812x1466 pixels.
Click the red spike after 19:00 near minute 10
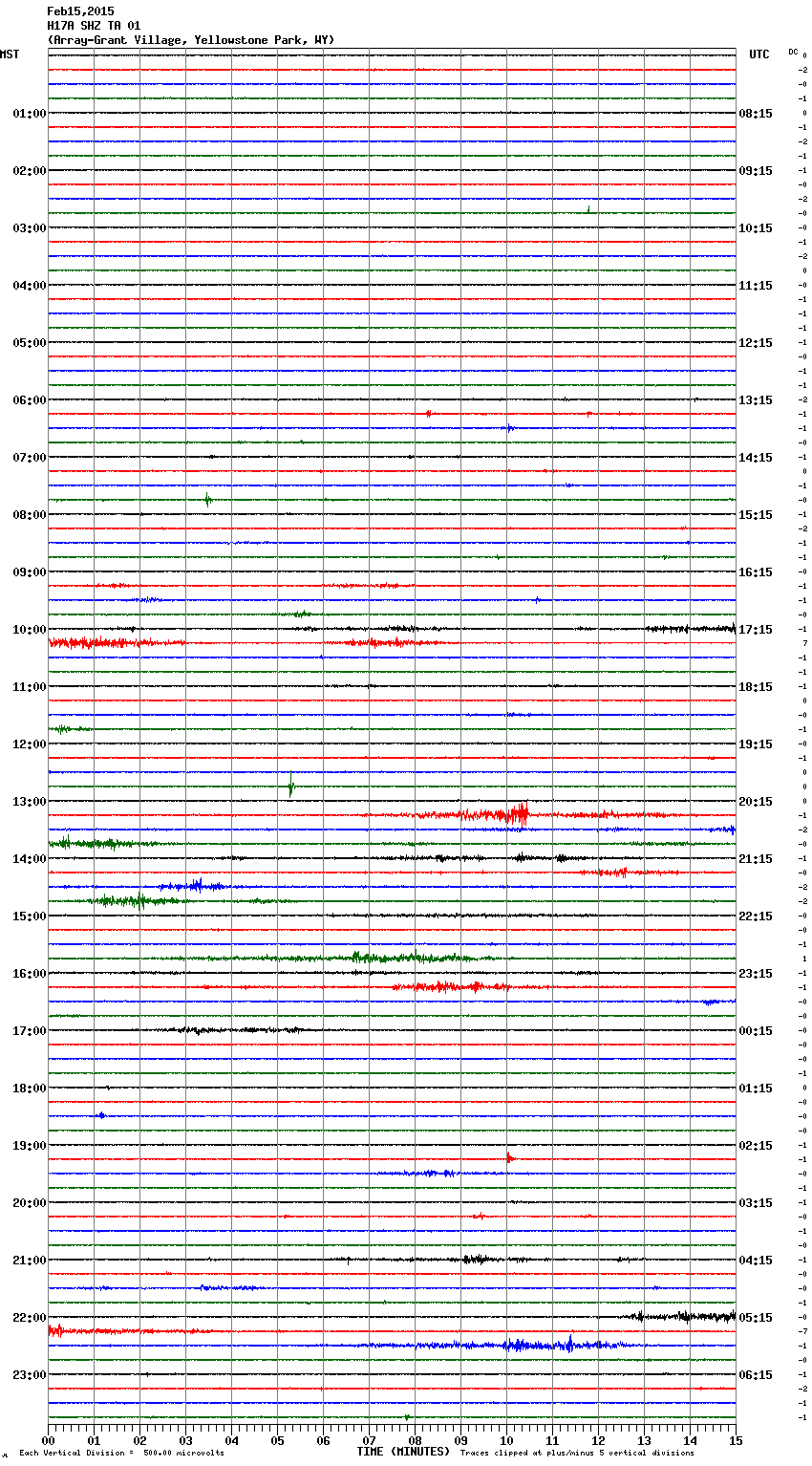(x=509, y=1157)
